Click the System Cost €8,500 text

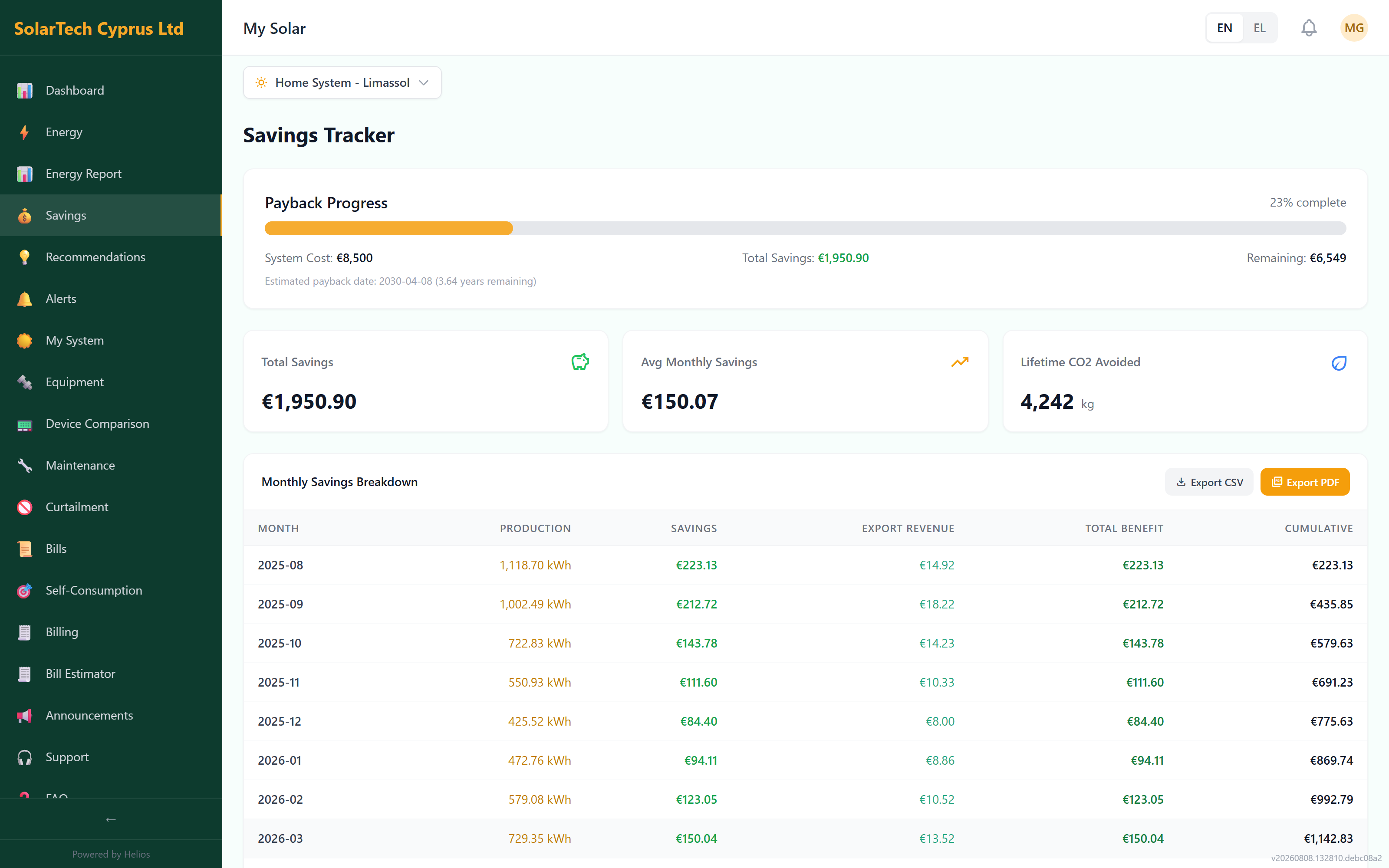(319, 258)
